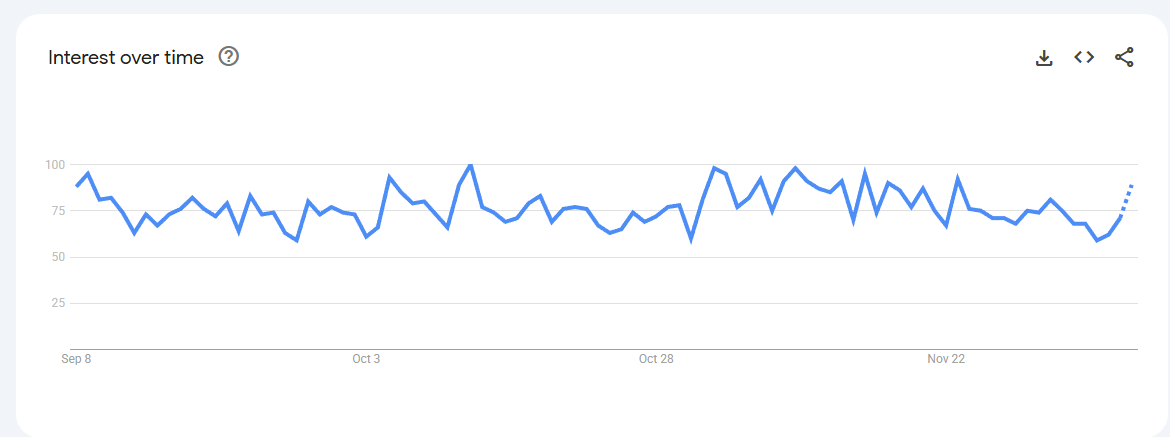Click the line's spike right after Oct 3

tap(390, 177)
